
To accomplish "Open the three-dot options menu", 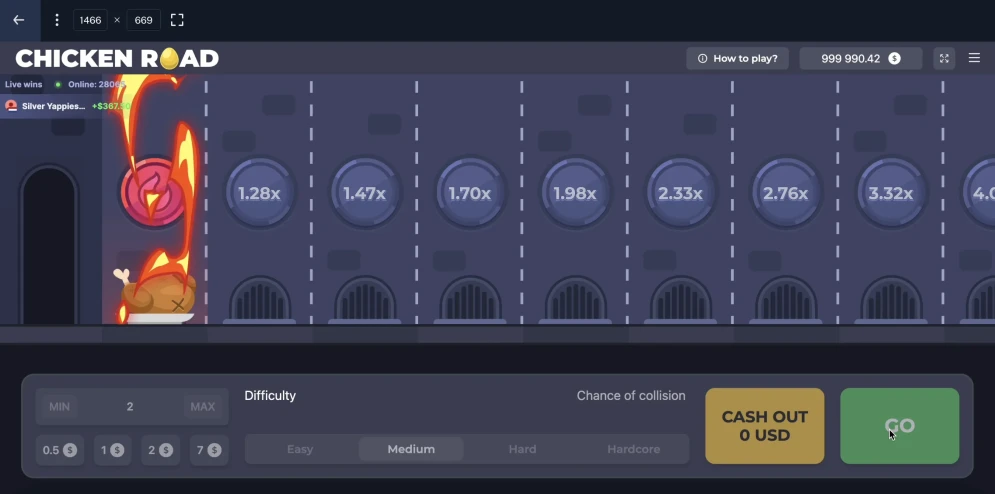I will tap(56, 20).
